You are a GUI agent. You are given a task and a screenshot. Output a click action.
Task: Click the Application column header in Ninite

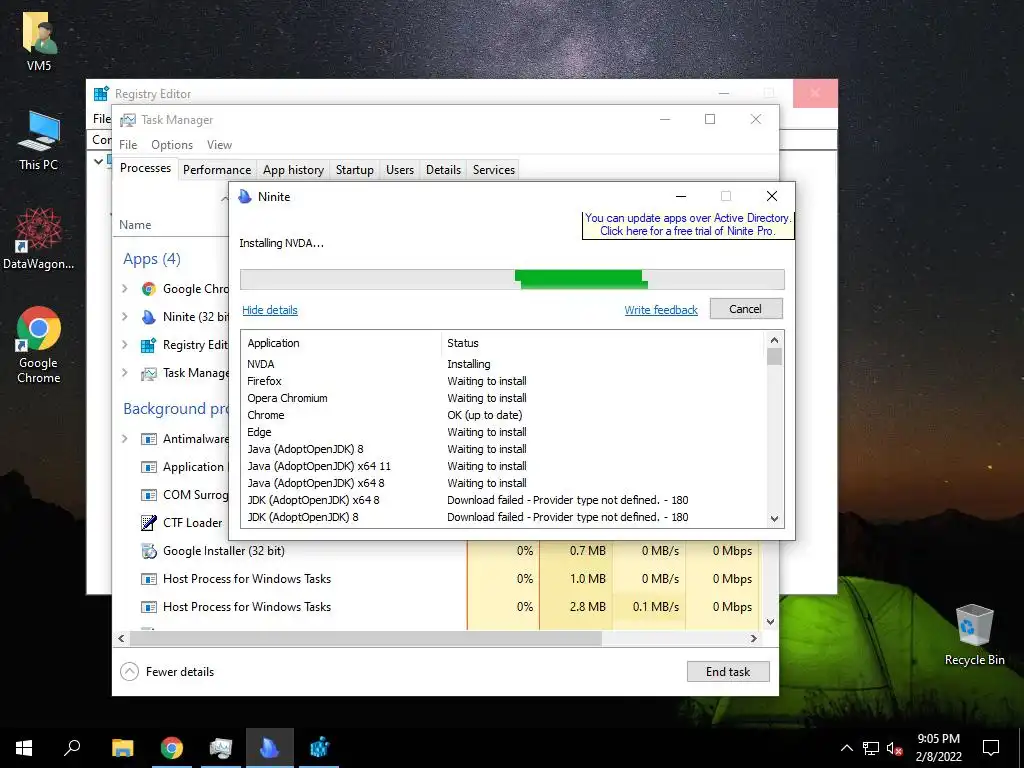tap(273, 344)
